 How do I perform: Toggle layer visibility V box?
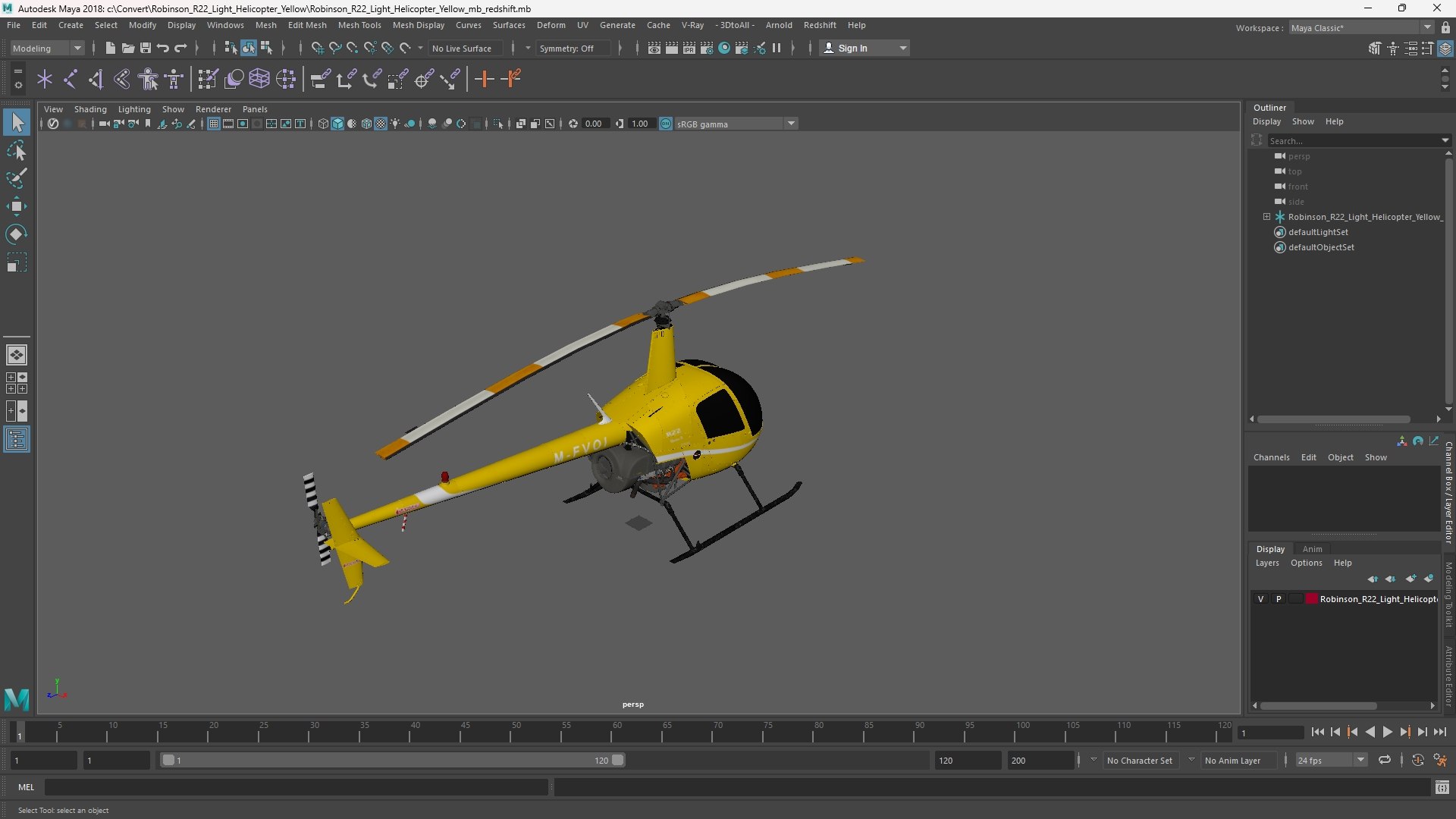coord(1261,598)
